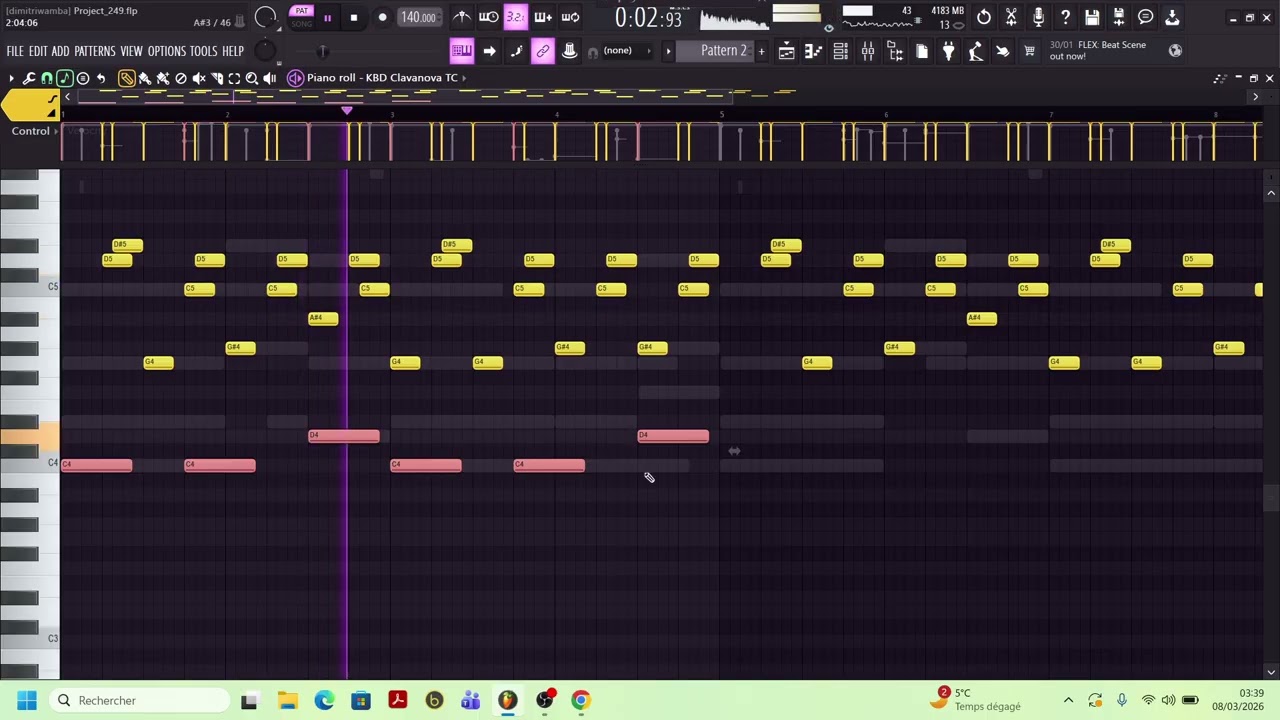The image size is (1280, 720).
Task: Save project with floppy disk icon
Action: point(1092,17)
